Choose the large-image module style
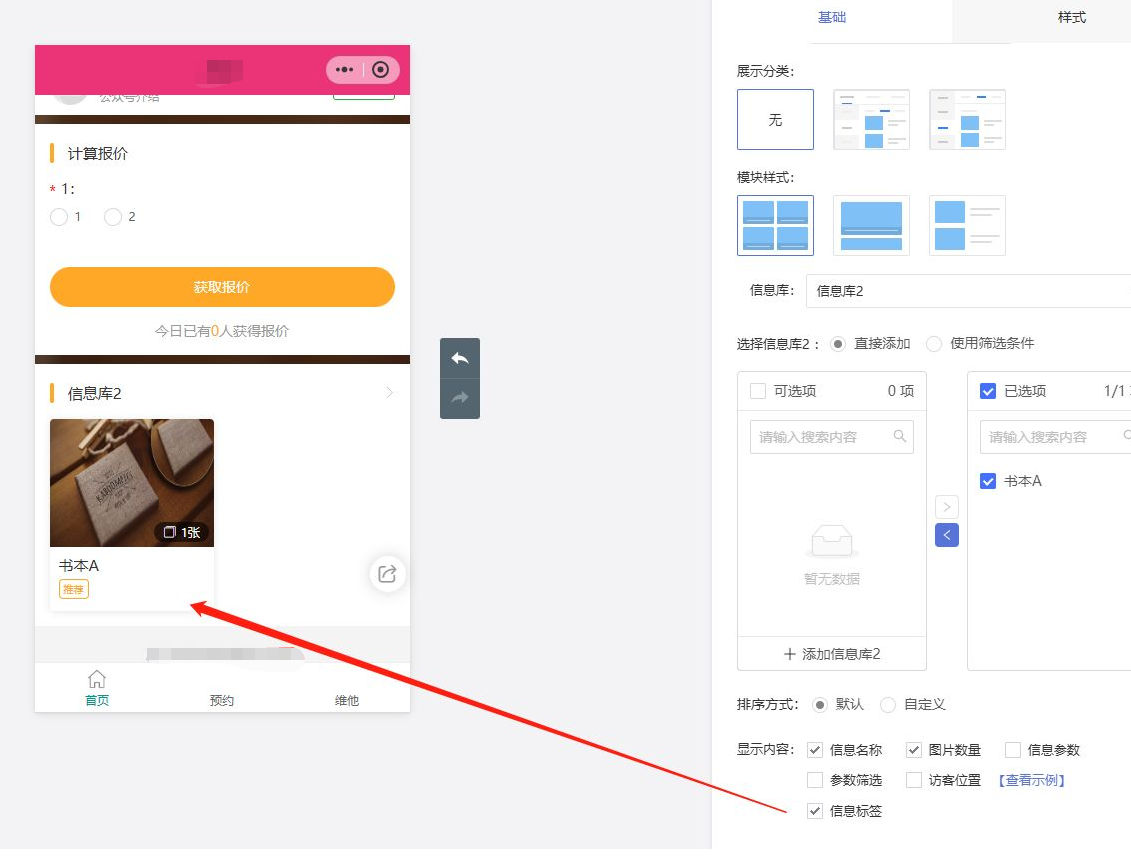The height and width of the screenshot is (856, 1131). click(871, 225)
